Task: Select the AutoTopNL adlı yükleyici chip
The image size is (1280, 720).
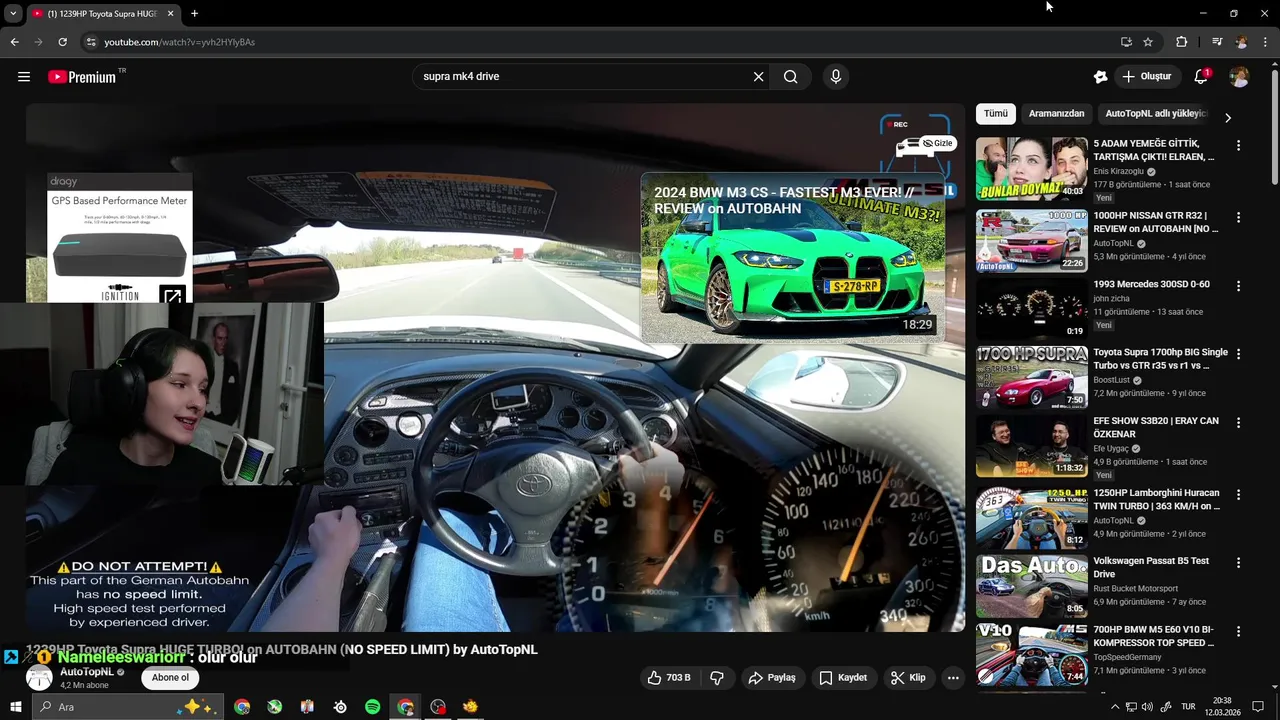Action: 1156,114
